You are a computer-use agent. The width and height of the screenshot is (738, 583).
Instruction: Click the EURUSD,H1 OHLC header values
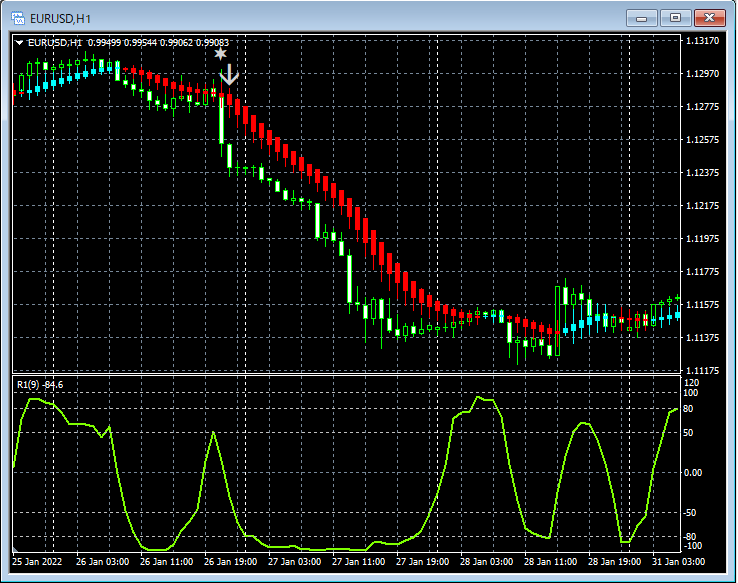click(128, 43)
